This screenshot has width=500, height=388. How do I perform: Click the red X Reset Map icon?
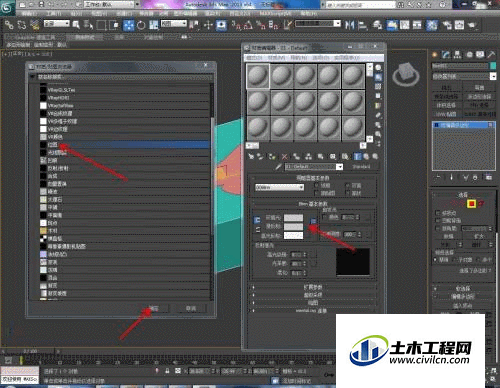click(x=284, y=156)
